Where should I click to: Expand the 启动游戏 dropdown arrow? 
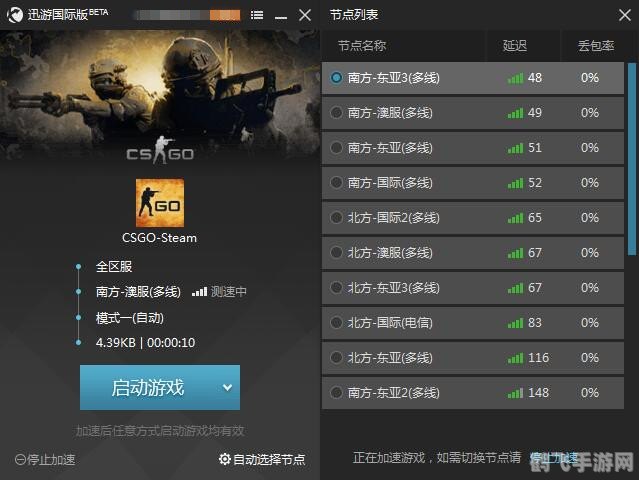coord(227,388)
